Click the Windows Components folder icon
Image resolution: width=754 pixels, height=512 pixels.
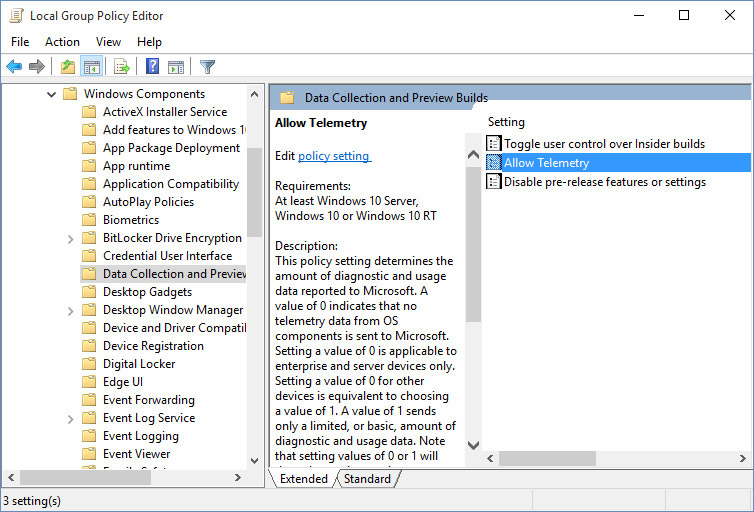click(x=70, y=93)
